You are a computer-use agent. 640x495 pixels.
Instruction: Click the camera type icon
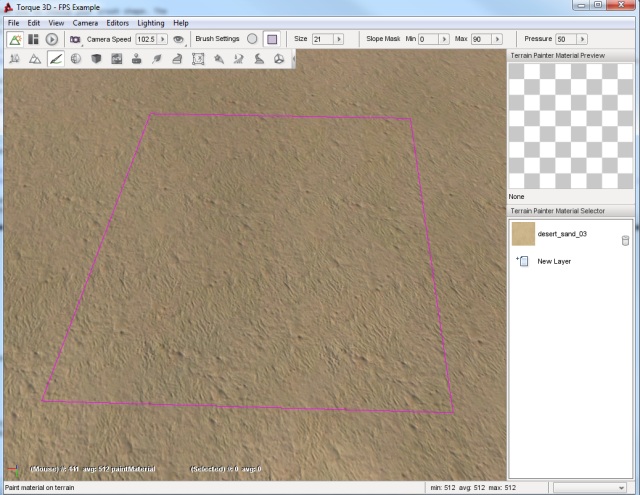tap(75, 39)
